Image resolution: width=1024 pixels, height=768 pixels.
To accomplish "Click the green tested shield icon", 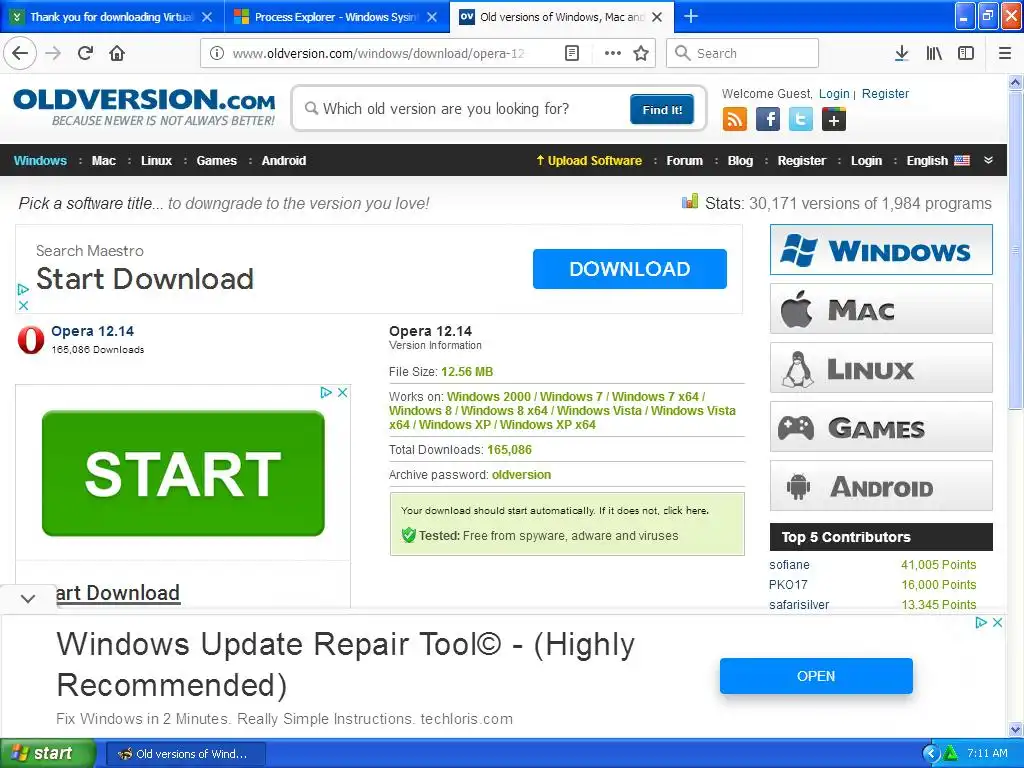I will (409, 536).
